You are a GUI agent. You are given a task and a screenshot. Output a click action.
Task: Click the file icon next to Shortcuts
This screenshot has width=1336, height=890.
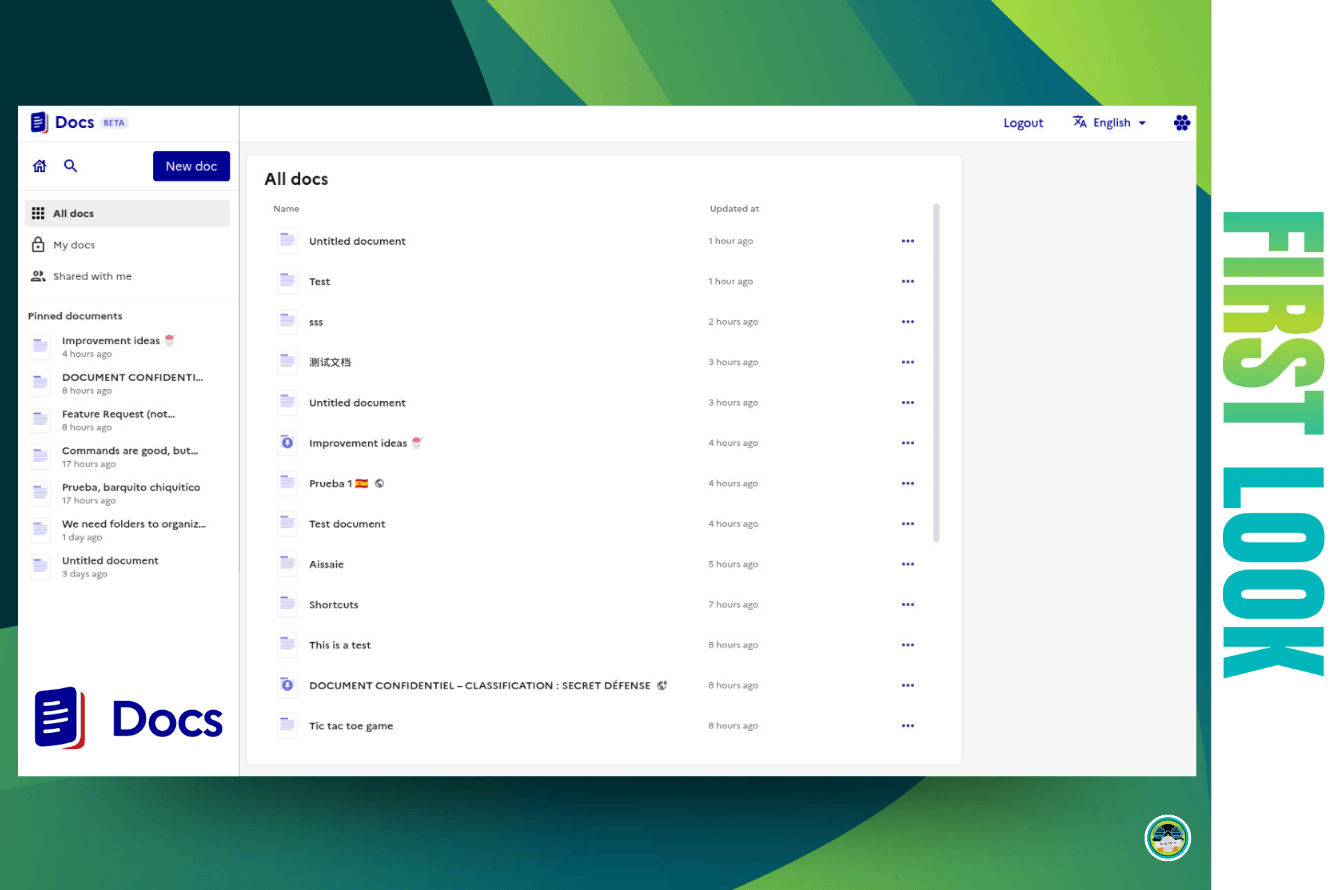[287, 605]
